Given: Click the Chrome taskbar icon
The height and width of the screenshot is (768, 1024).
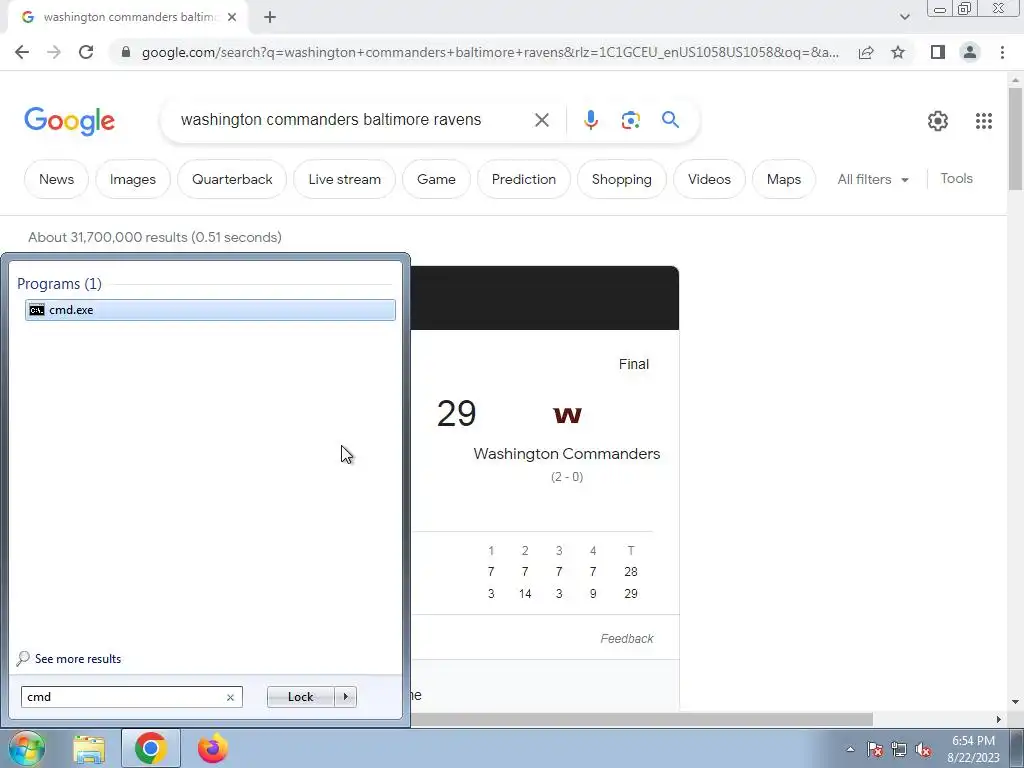Looking at the screenshot, I should (x=150, y=748).
